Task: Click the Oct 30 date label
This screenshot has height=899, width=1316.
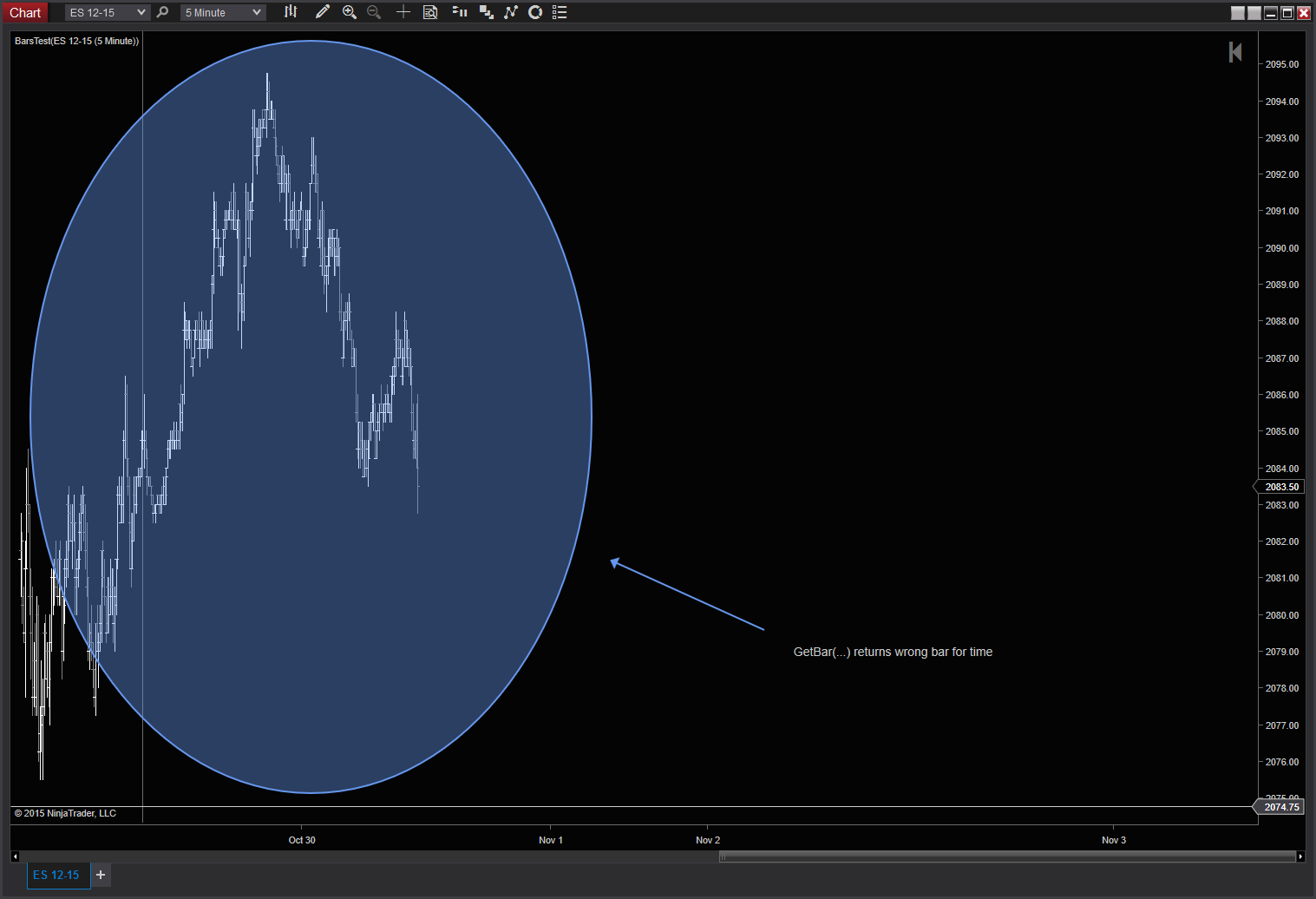Action: 302,840
